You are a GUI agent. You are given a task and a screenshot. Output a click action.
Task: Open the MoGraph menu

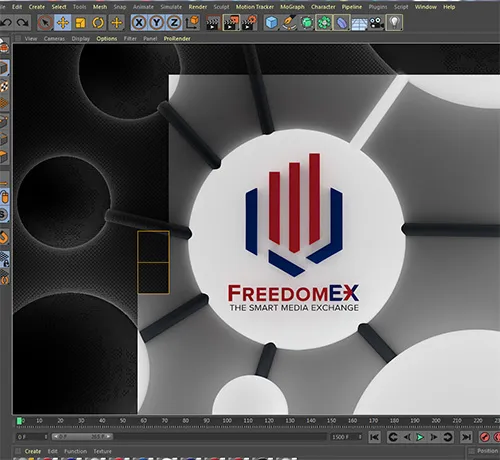pos(292,7)
